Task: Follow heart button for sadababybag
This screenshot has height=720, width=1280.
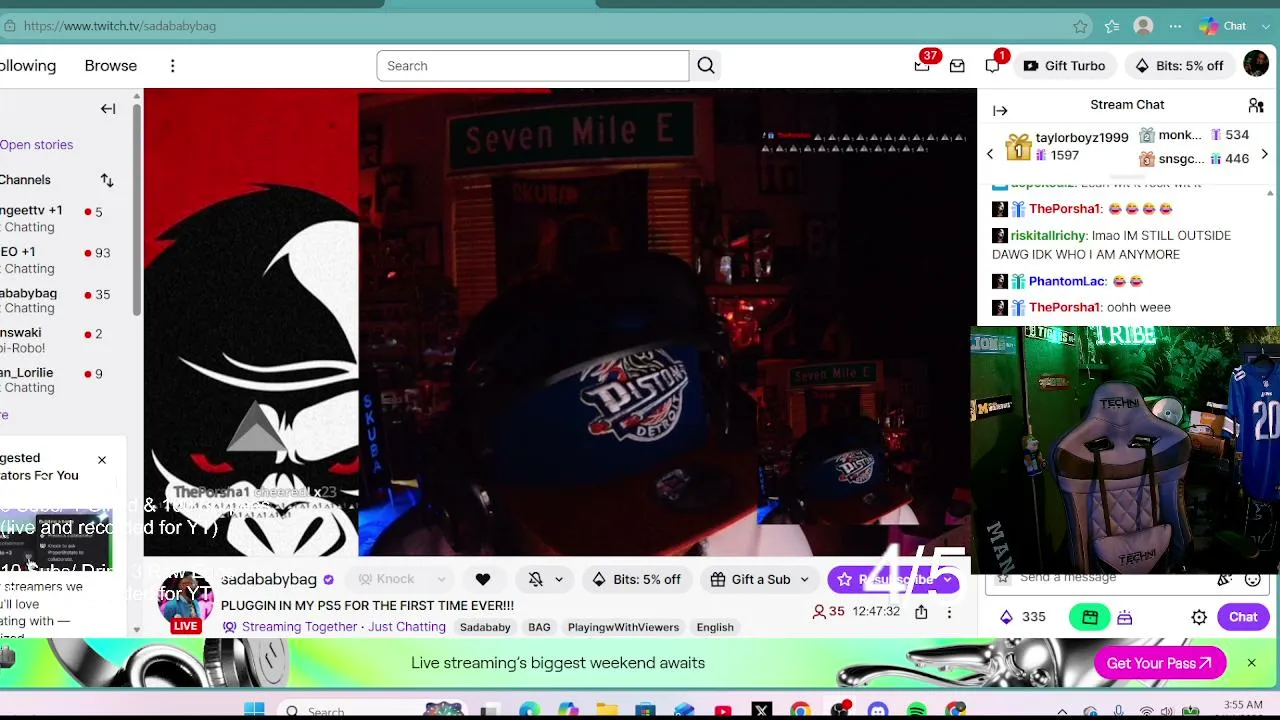Action: click(483, 579)
